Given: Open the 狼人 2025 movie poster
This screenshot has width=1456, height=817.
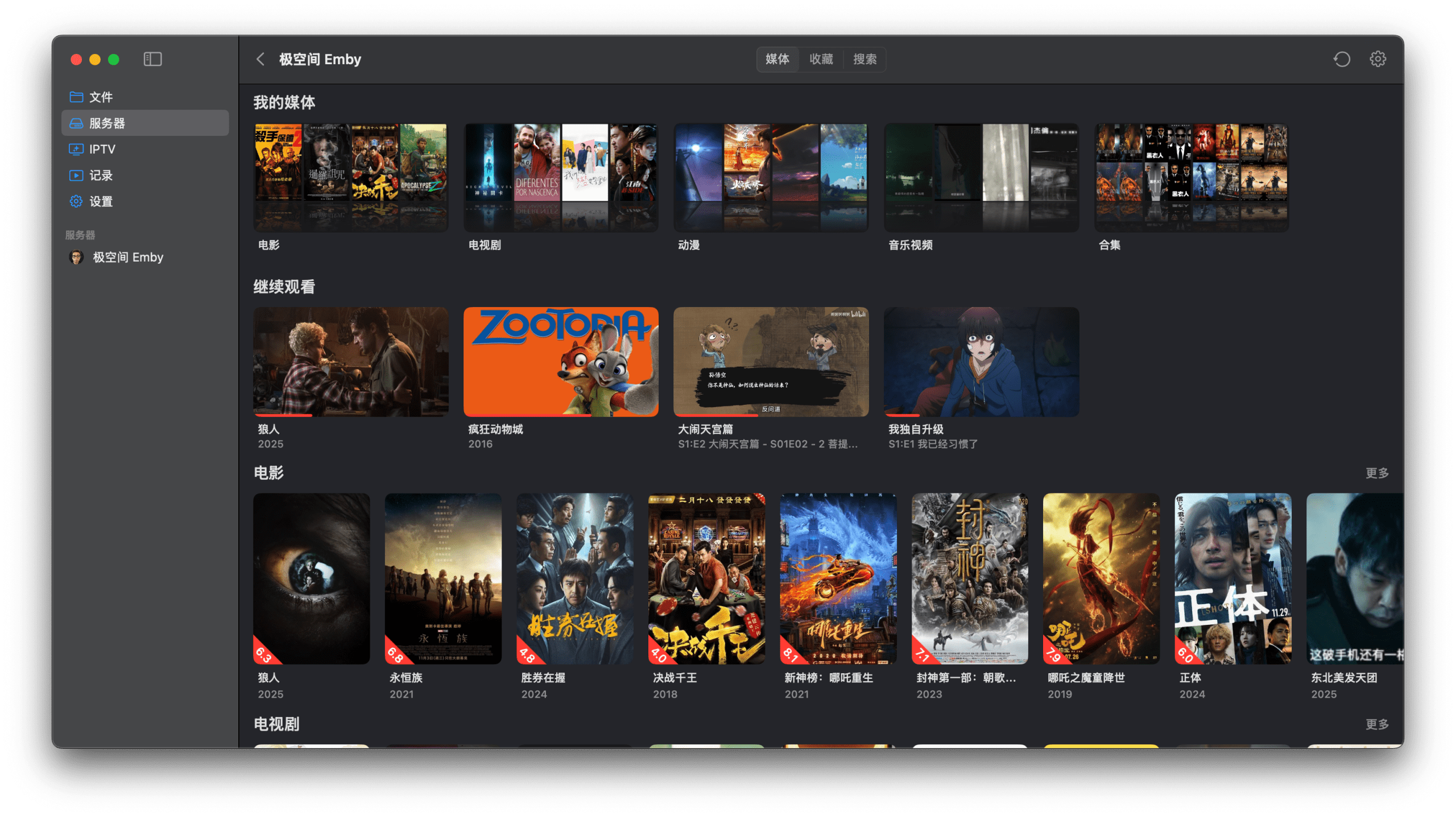Looking at the screenshot, I should (x=311, y=579).
